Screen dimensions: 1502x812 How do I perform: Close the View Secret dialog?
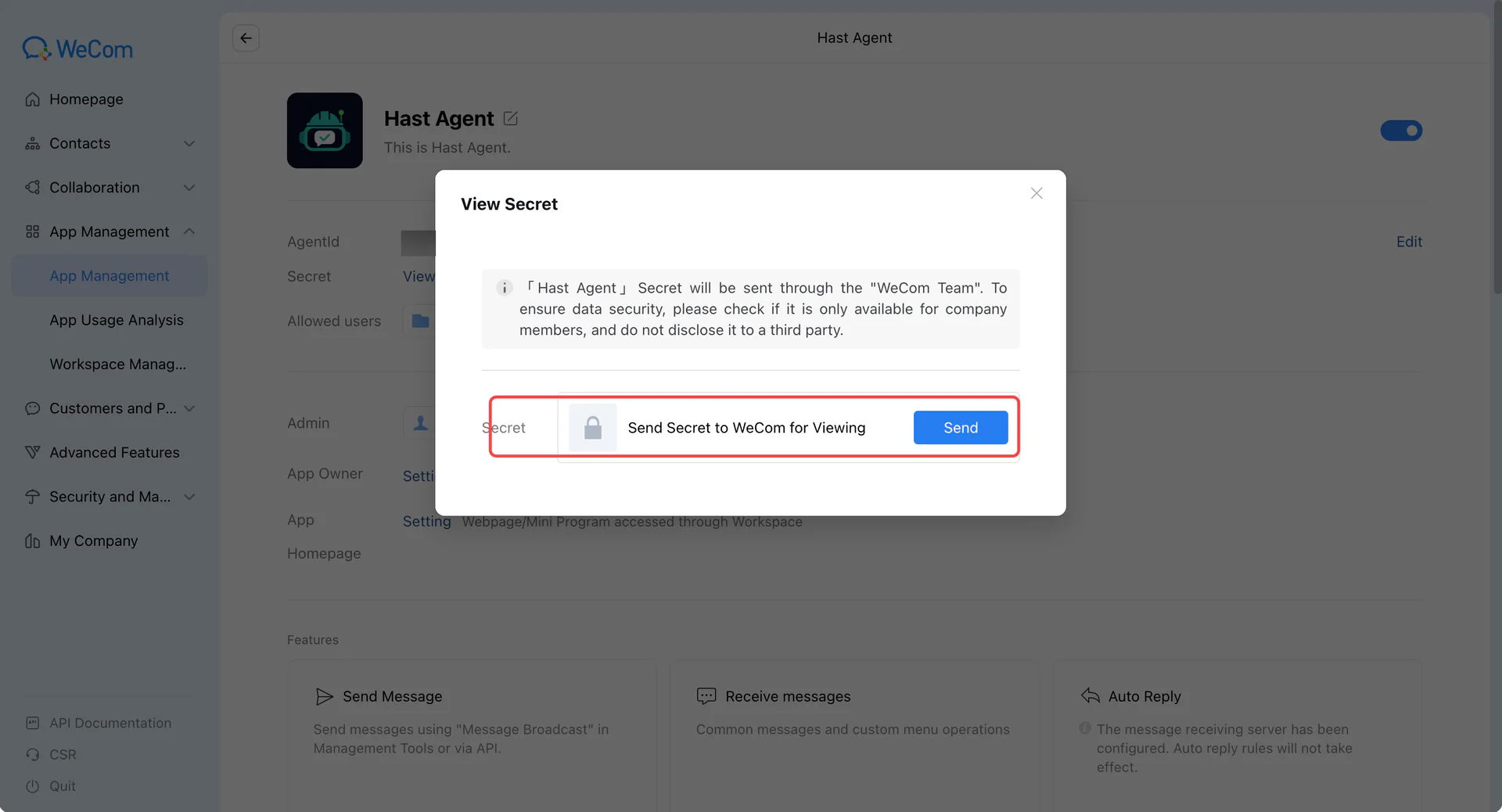pos(1037,193)
